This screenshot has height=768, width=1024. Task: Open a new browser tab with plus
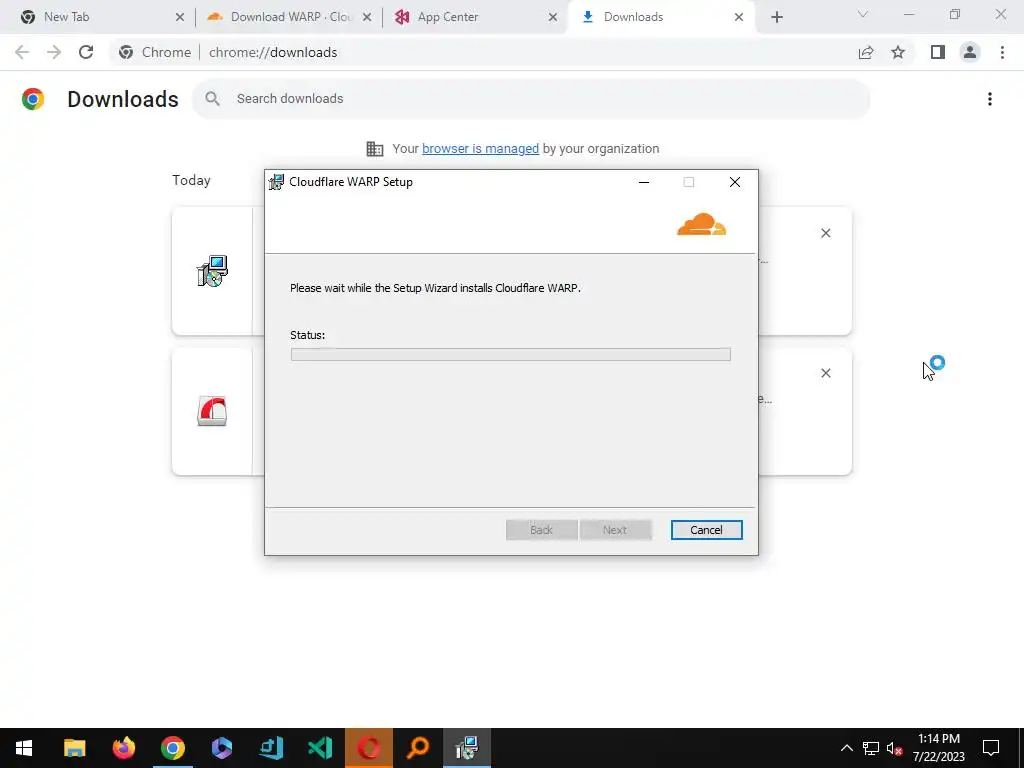(776, 18)
